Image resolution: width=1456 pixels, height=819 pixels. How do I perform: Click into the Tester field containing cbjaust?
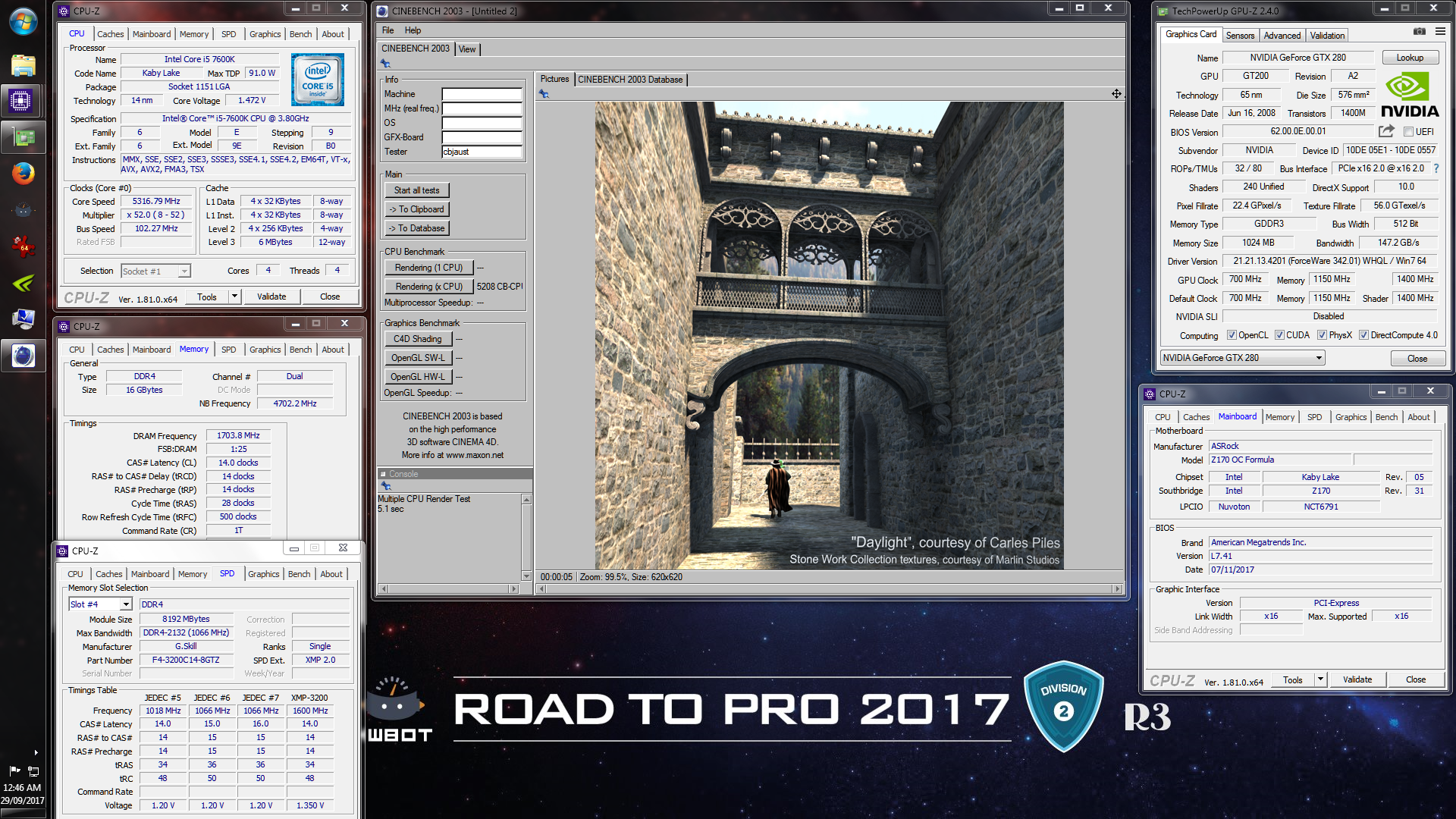482,152
